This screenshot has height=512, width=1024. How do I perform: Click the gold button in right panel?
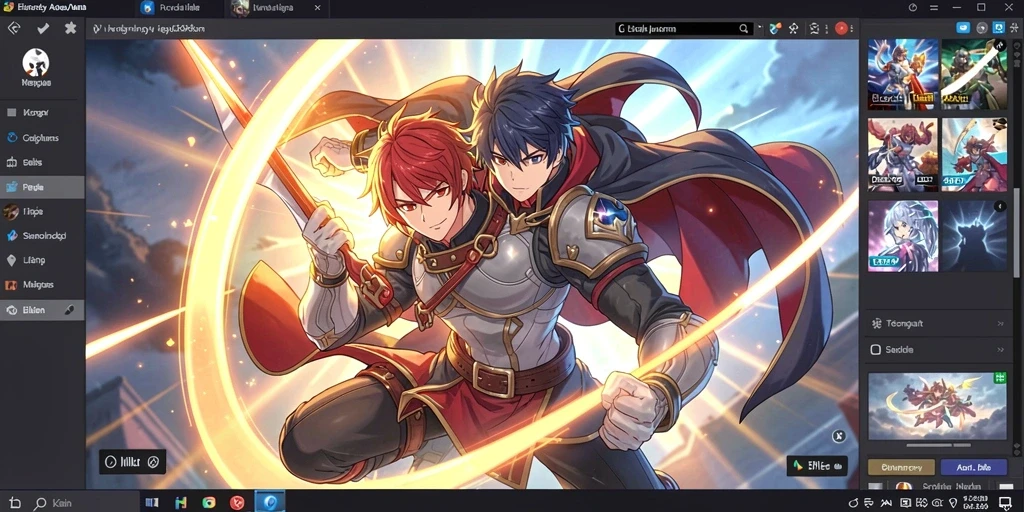(901, 468)
